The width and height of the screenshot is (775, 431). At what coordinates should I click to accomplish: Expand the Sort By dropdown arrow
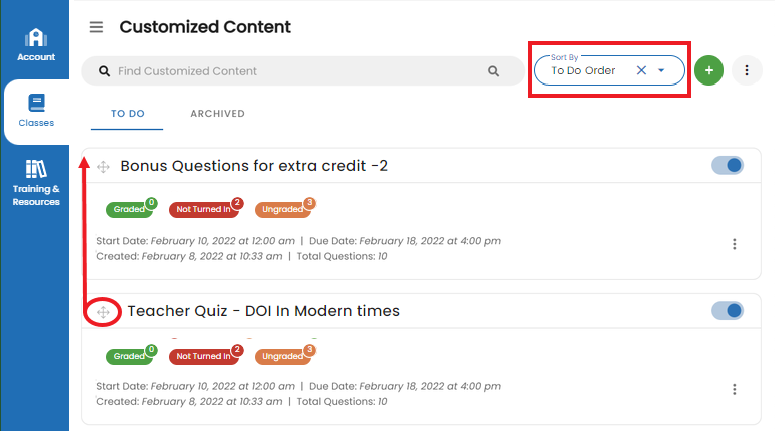pos(661,70)
